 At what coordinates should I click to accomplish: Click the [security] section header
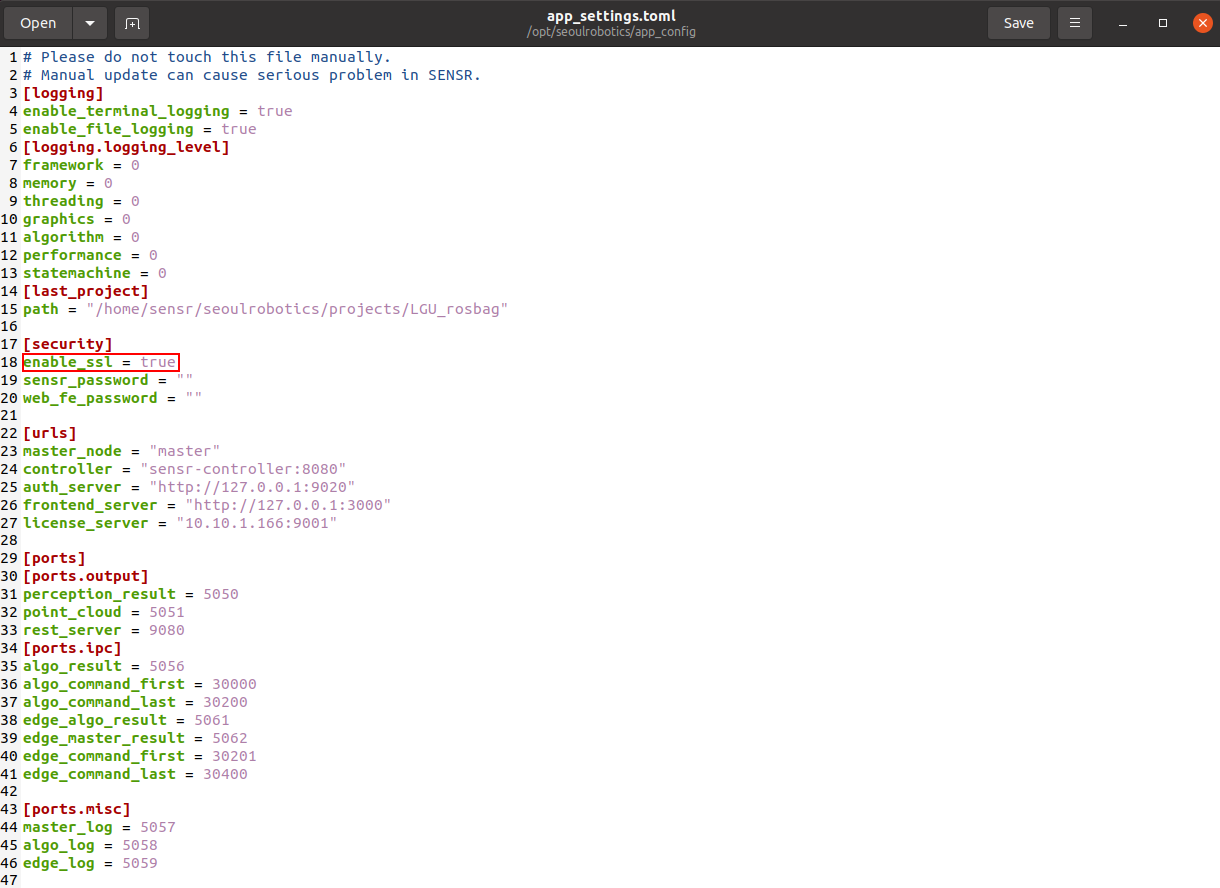click(68, 344)
